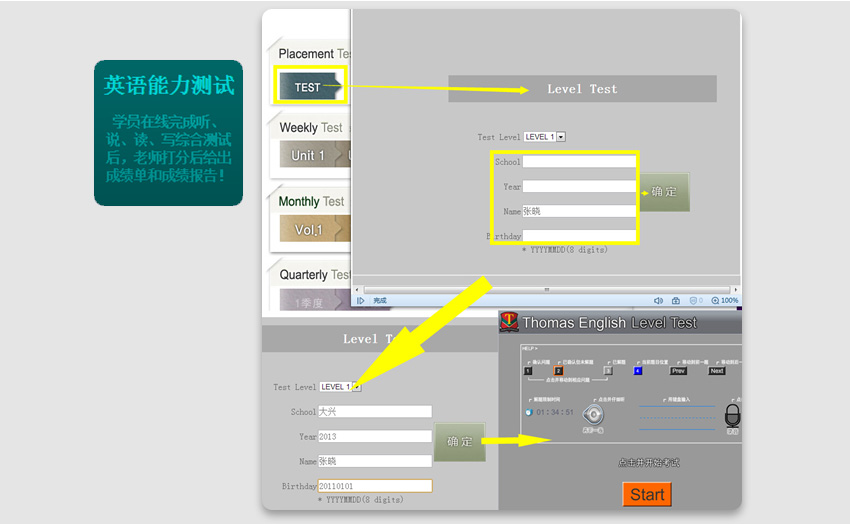Click the Weekly Test heading
The height and width of the screenshot is (524, 850).
click(x=311, y=127)
